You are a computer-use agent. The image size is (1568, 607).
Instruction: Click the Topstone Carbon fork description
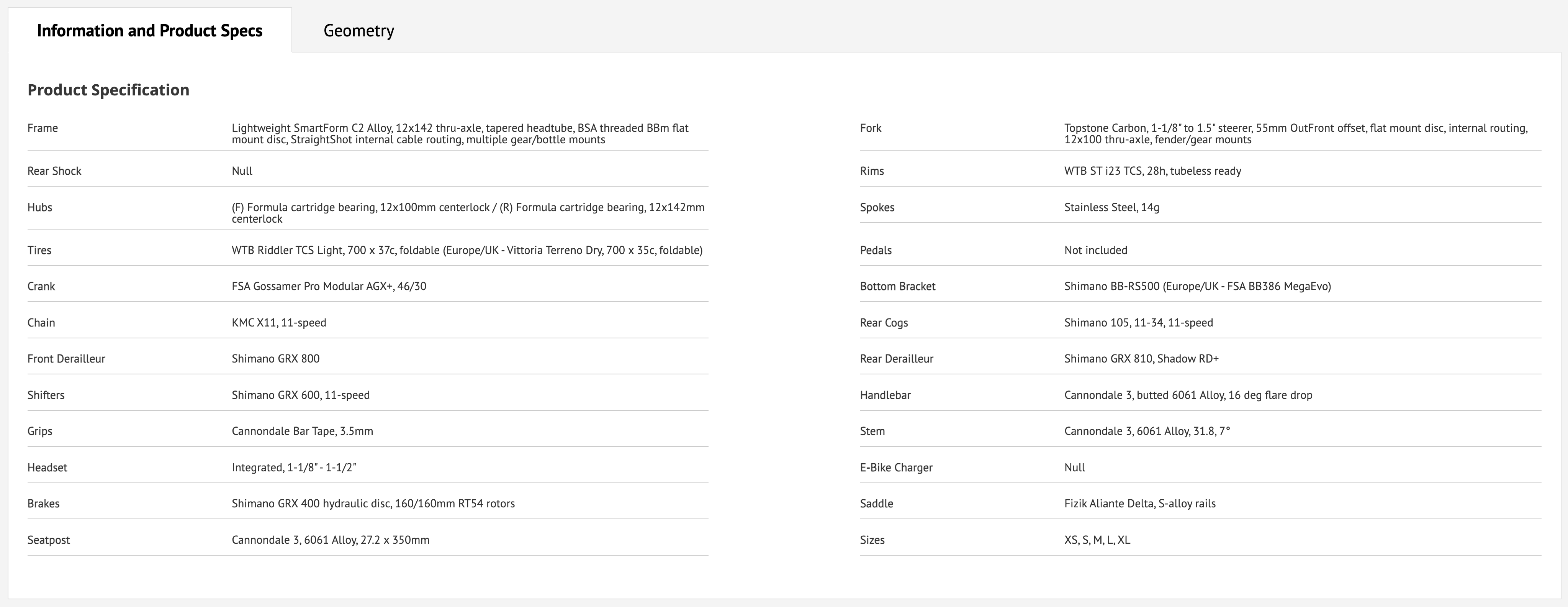tap(1296, 134)
